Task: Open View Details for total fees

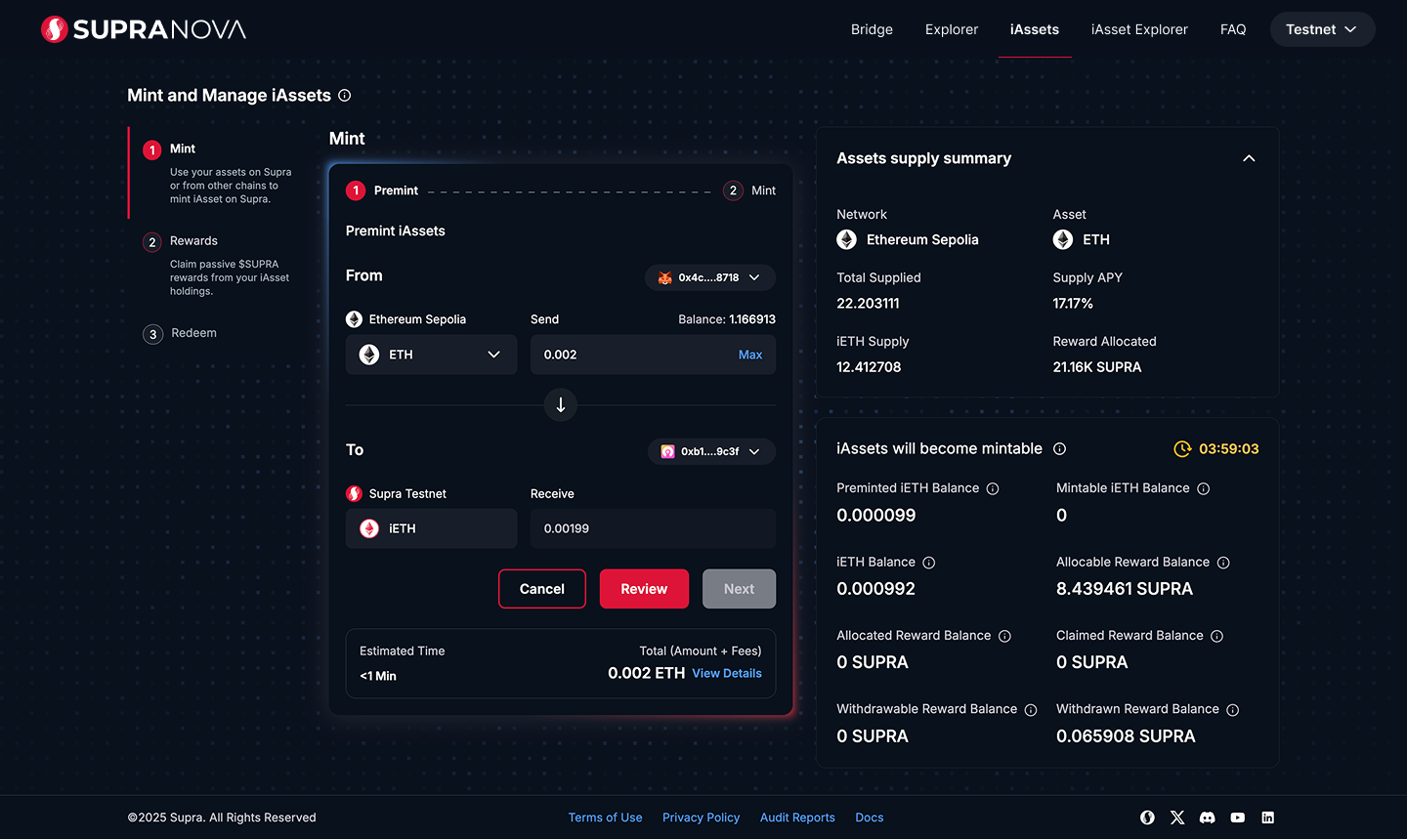Action: click(727, 673)
